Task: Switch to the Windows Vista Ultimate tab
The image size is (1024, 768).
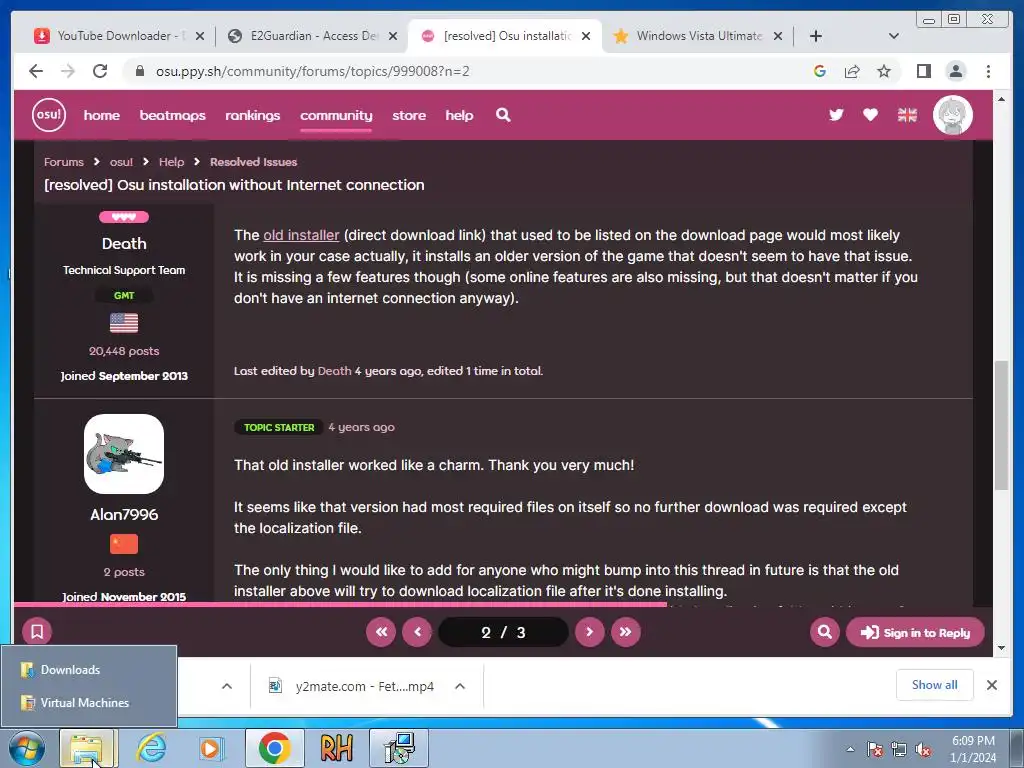Action: (698, 36)
